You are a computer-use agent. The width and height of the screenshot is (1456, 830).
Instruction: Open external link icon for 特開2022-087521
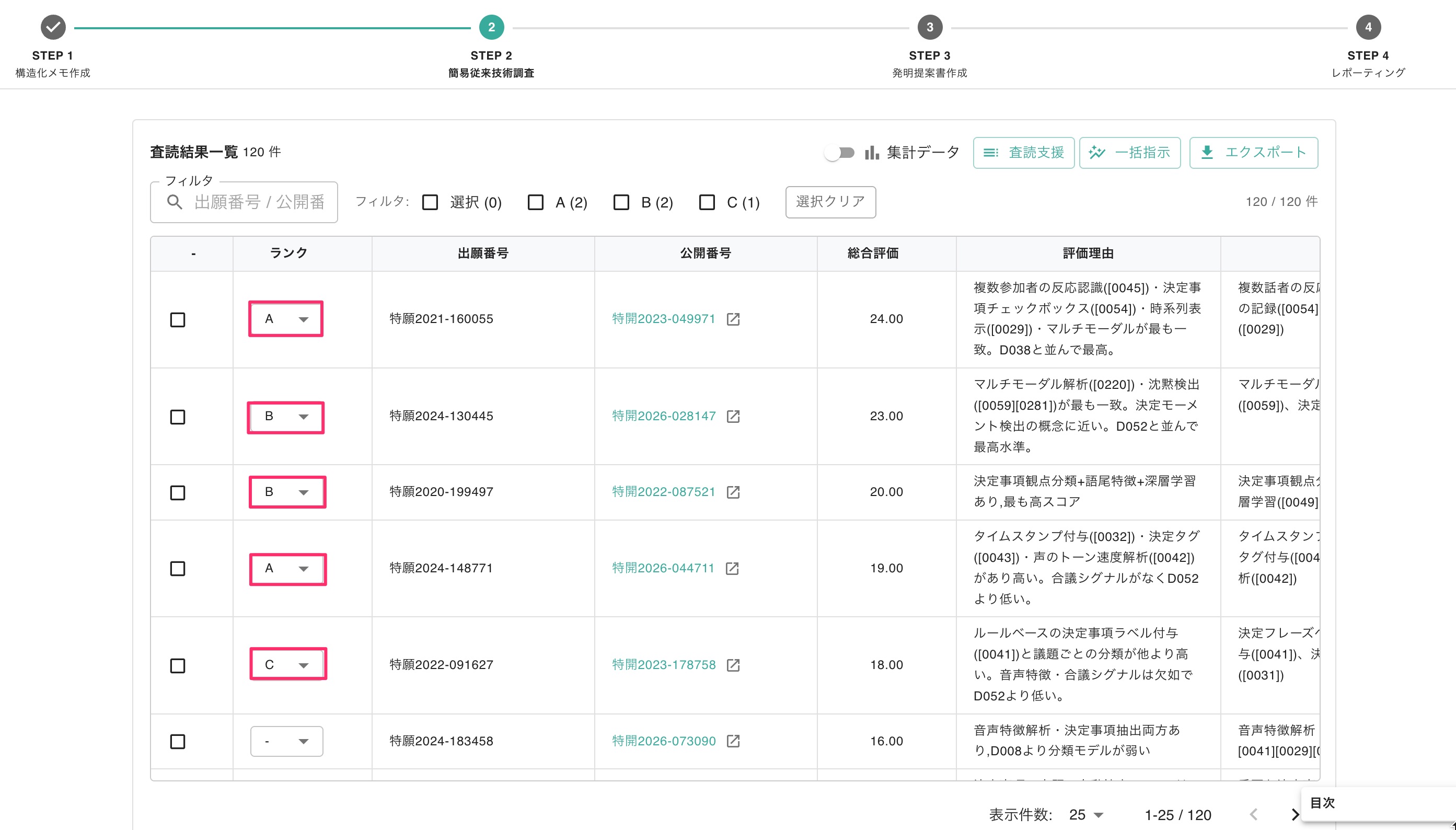(x=733, y=492)
